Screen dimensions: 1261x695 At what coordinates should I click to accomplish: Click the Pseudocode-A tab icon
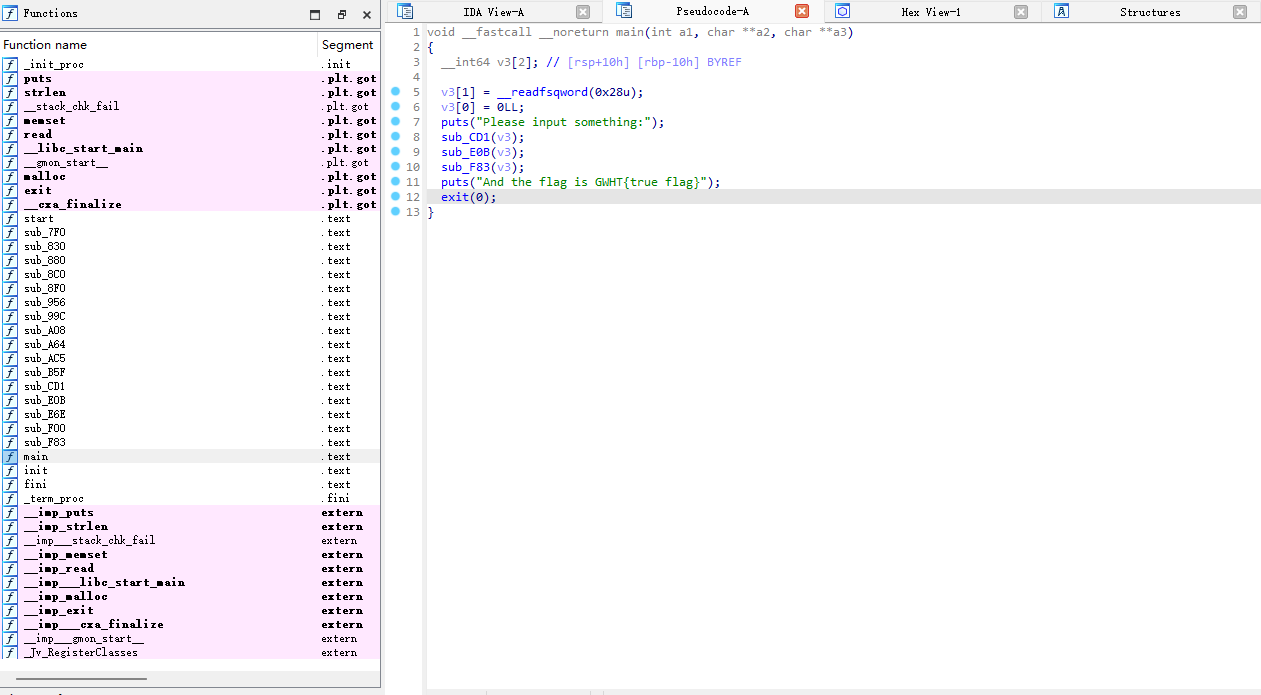(624, 11)
